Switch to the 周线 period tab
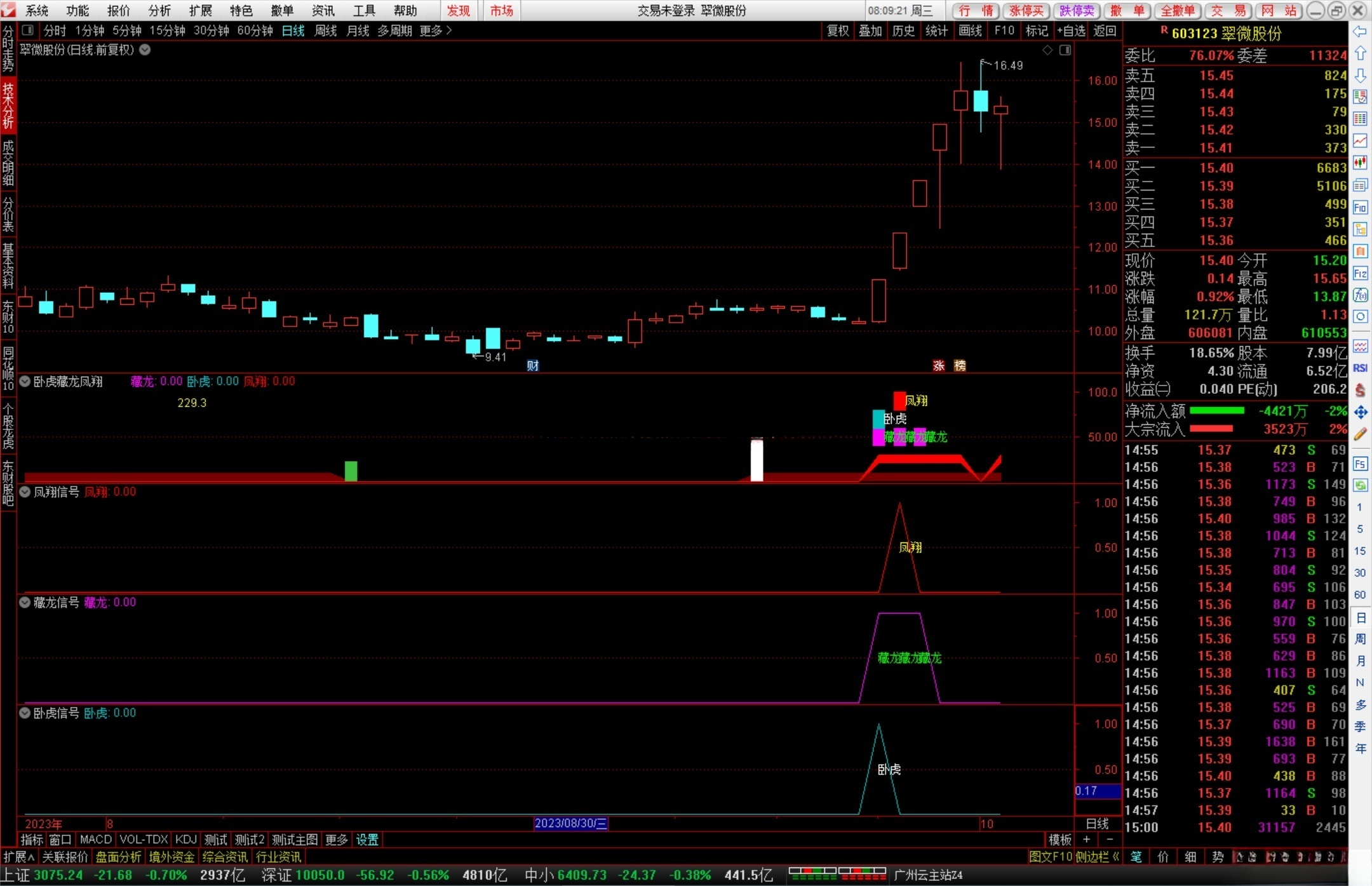The width and height of the screenshot is (1372, 886). 325,30
